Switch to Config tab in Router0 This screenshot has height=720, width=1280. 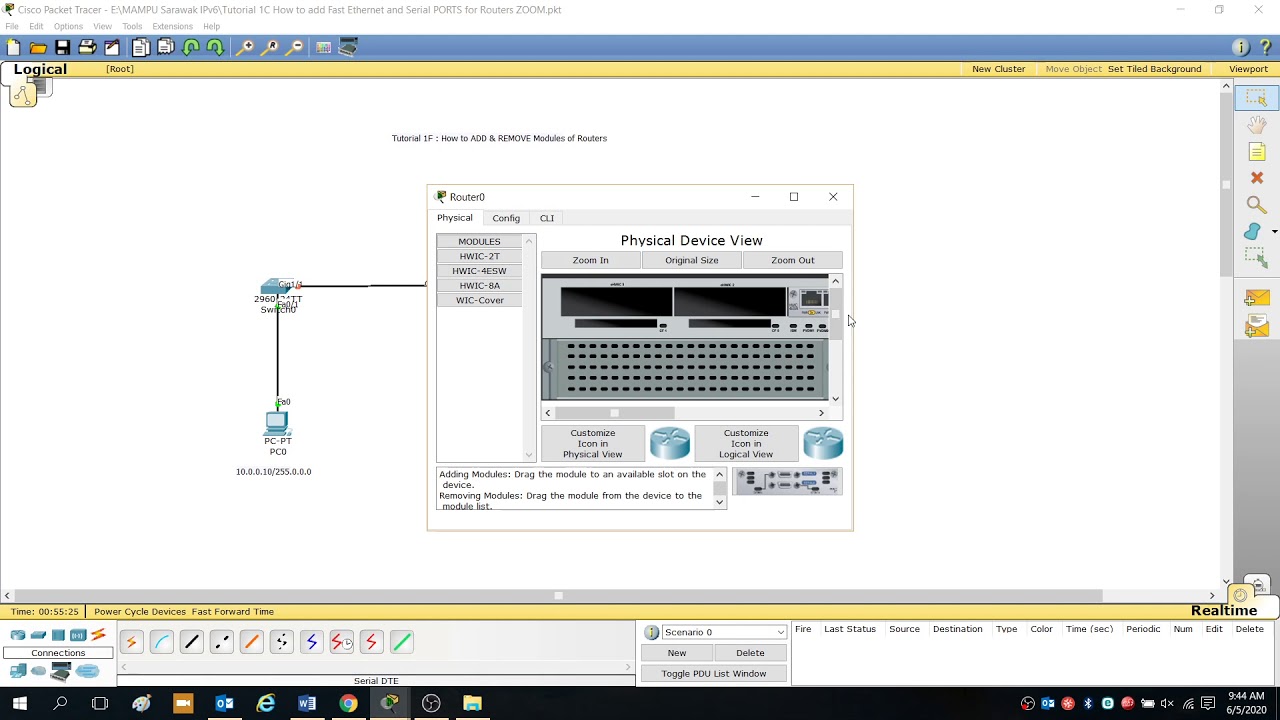click(x=506, y=218)
